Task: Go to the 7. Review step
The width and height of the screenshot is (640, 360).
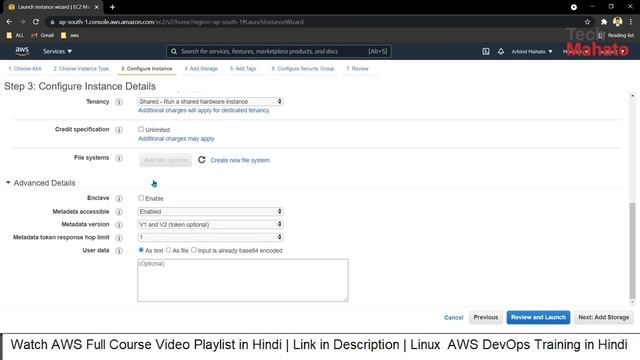Action: coord(357,69)
